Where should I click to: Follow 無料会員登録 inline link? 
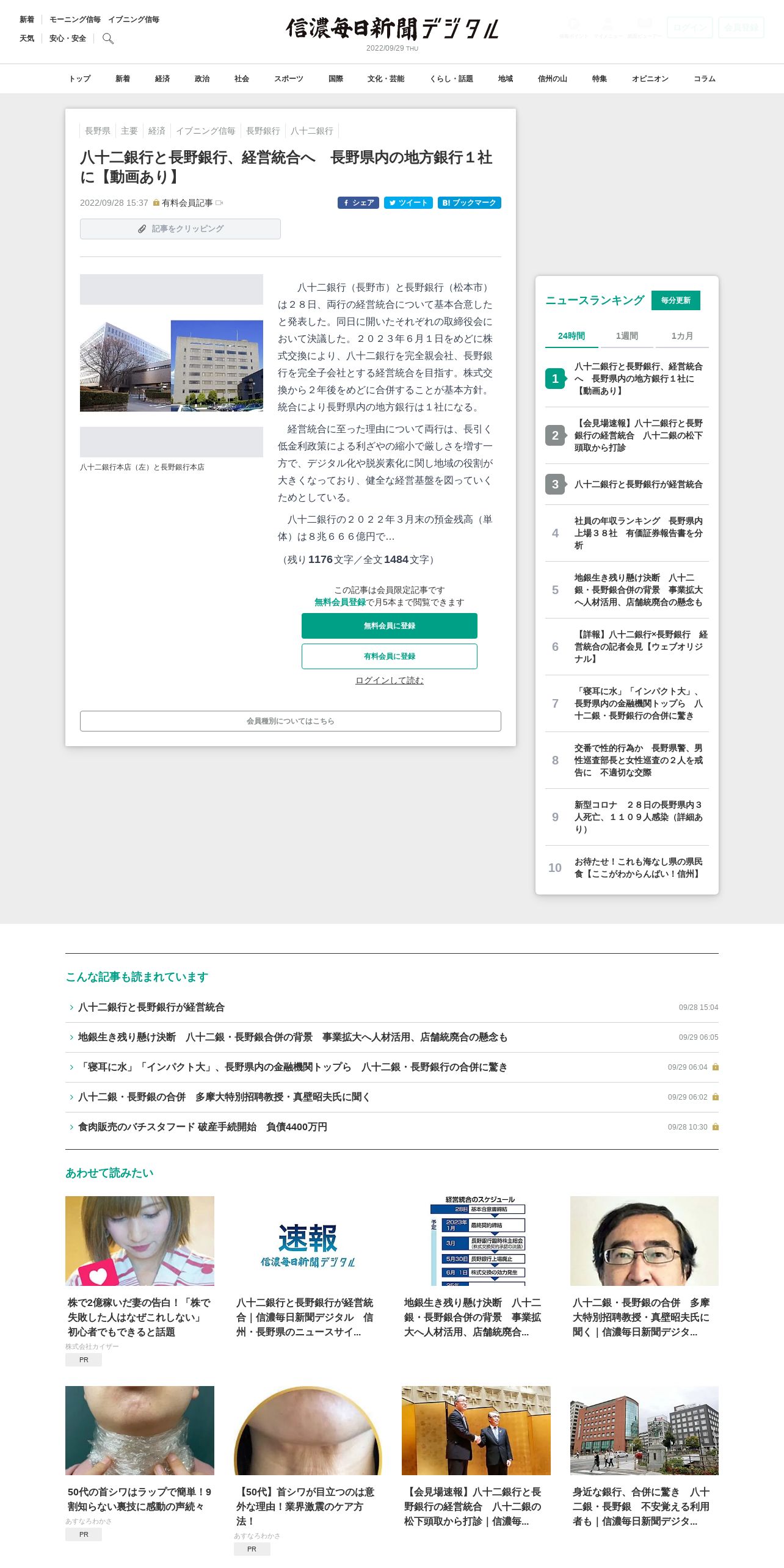(x=340, y=602)
